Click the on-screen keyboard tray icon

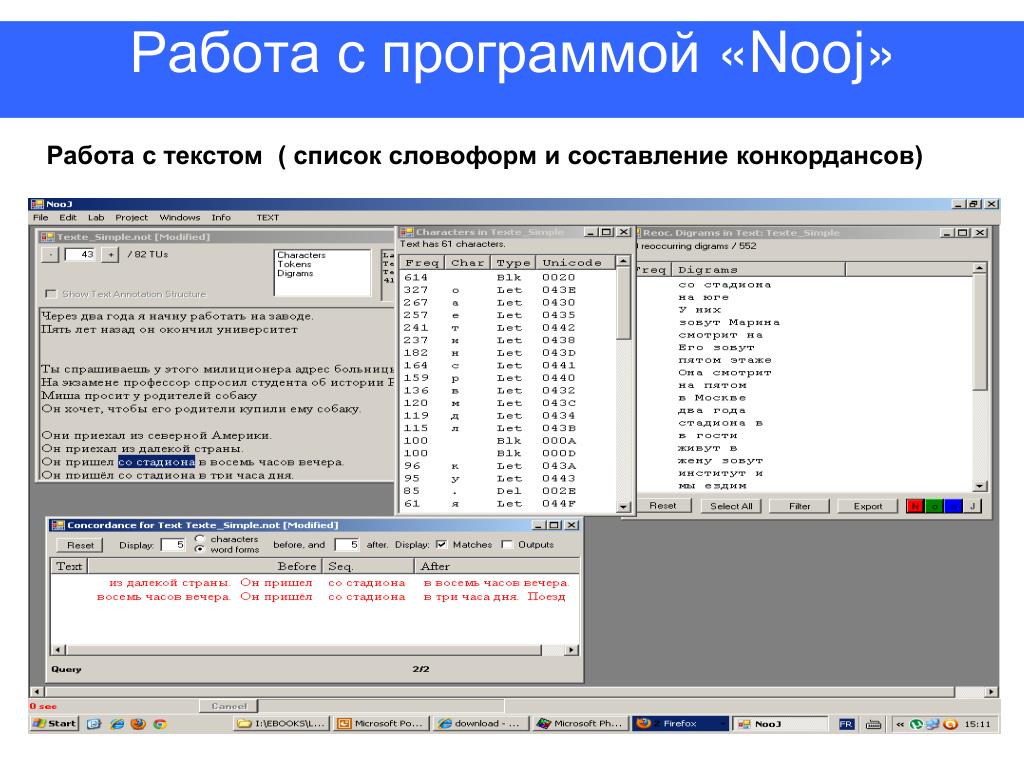pos(873,724)
